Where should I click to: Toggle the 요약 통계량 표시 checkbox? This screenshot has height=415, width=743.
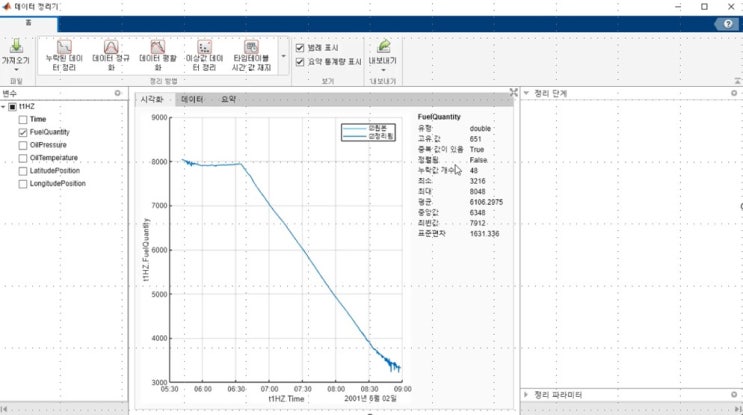tap(300, 62)
